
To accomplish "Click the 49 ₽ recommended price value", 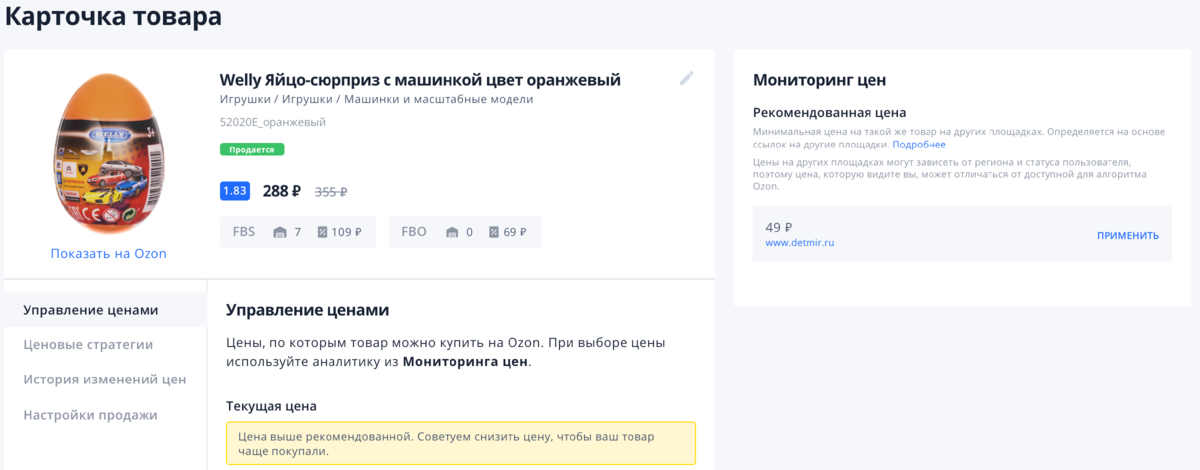I will pyautogui.click(x=779, y=227).
